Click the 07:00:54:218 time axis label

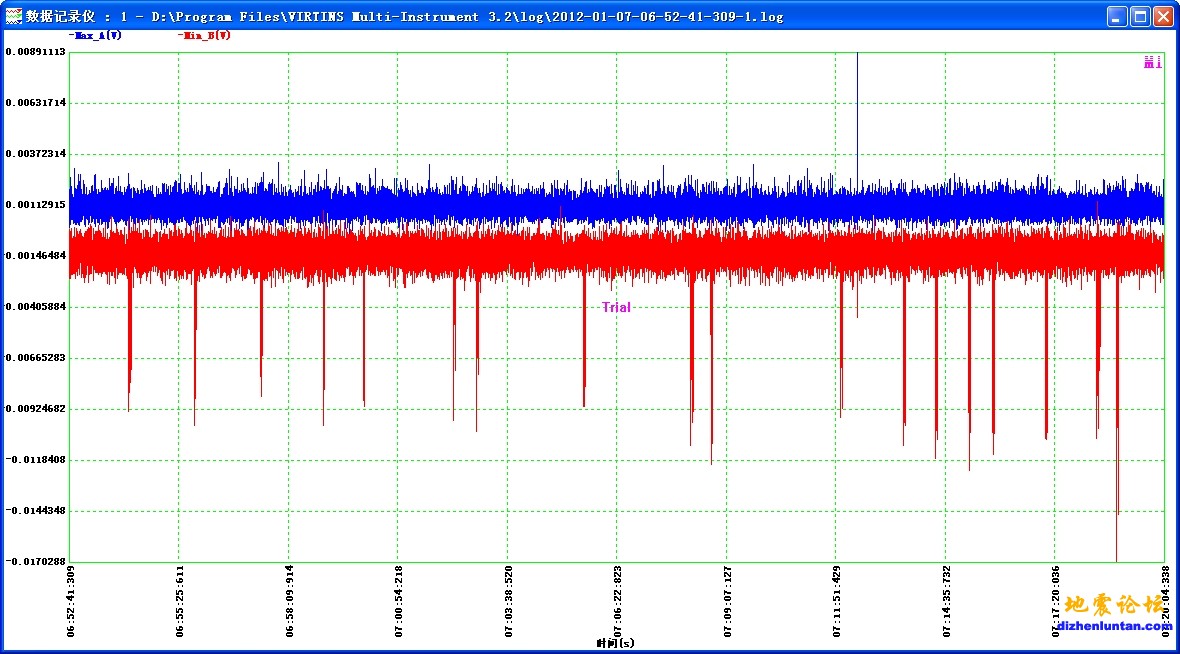pos(399,601)
